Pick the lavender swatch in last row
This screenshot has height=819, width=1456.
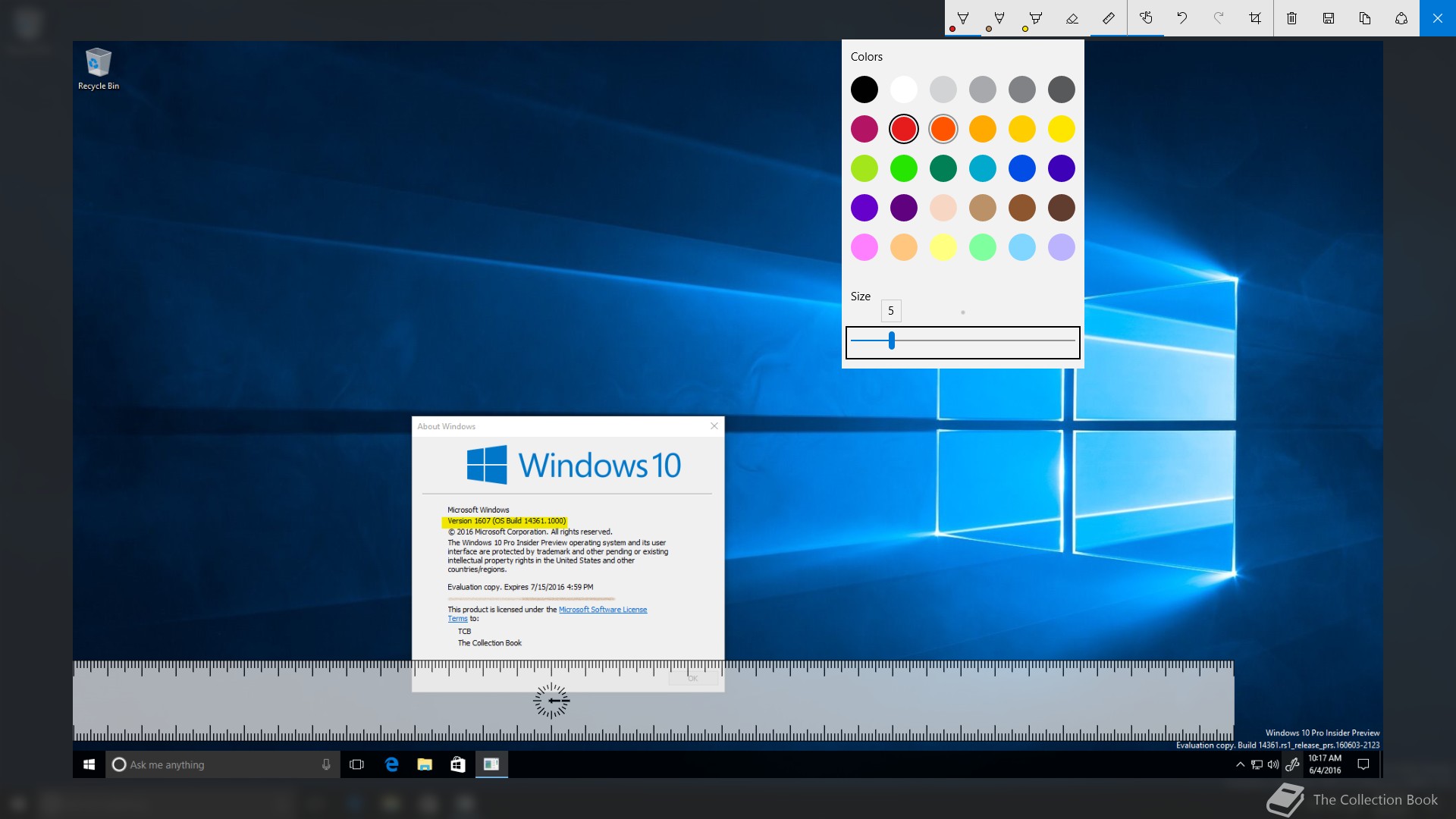pos(1062,247)
